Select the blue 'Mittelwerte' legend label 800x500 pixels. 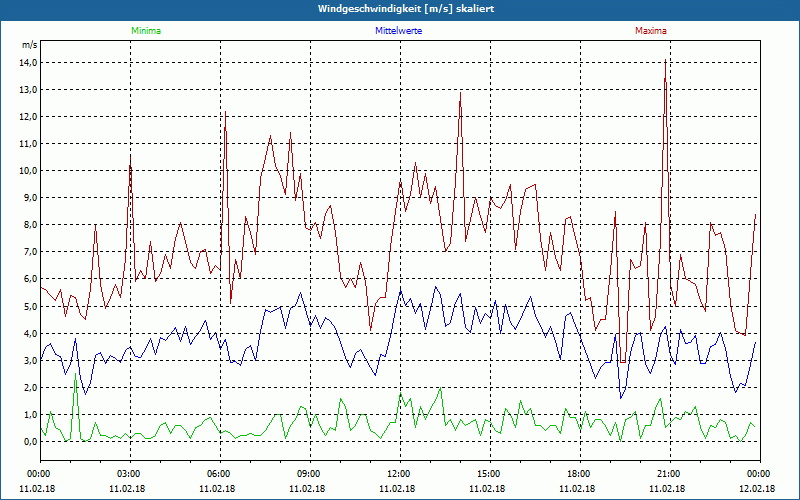pos(398,31)
